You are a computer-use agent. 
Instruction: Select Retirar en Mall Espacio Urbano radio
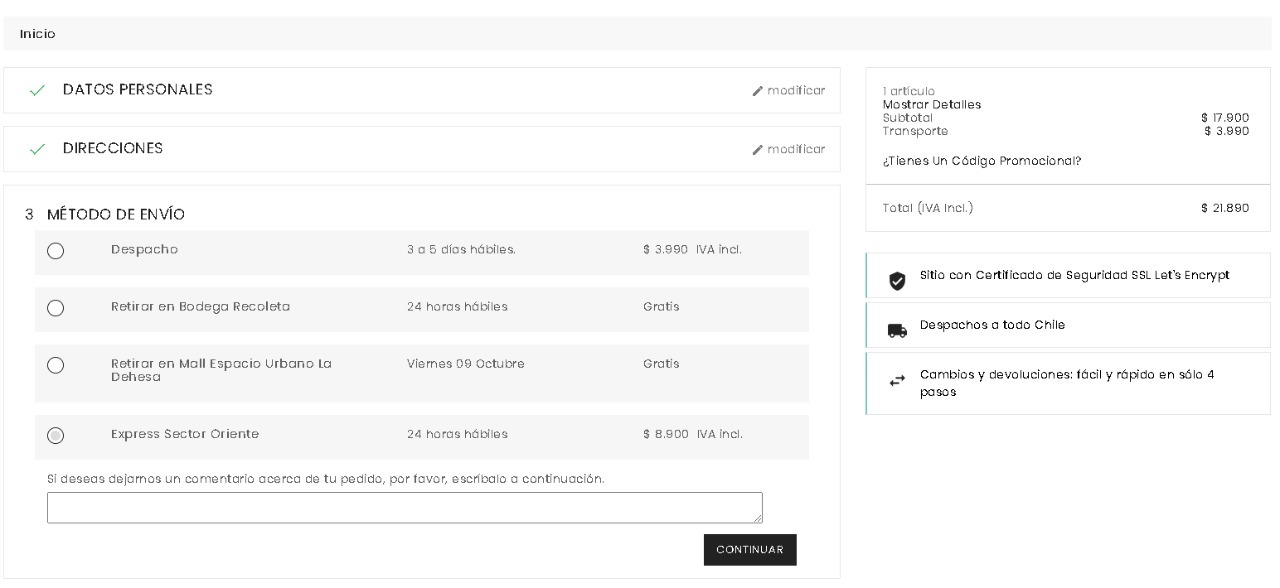56,365
